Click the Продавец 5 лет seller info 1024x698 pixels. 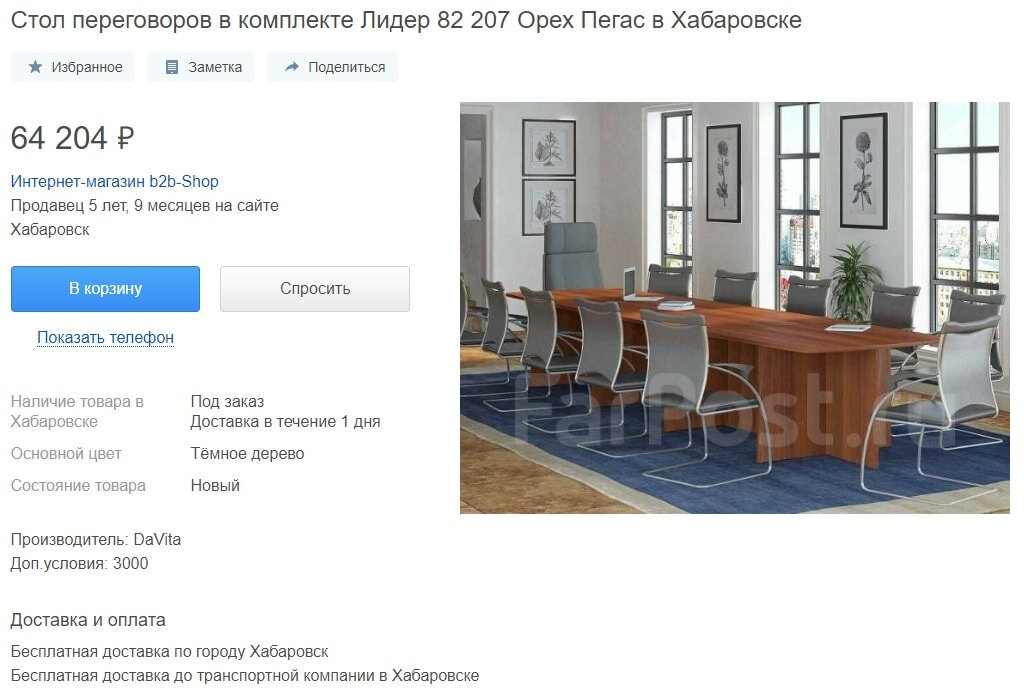(144, 206)
